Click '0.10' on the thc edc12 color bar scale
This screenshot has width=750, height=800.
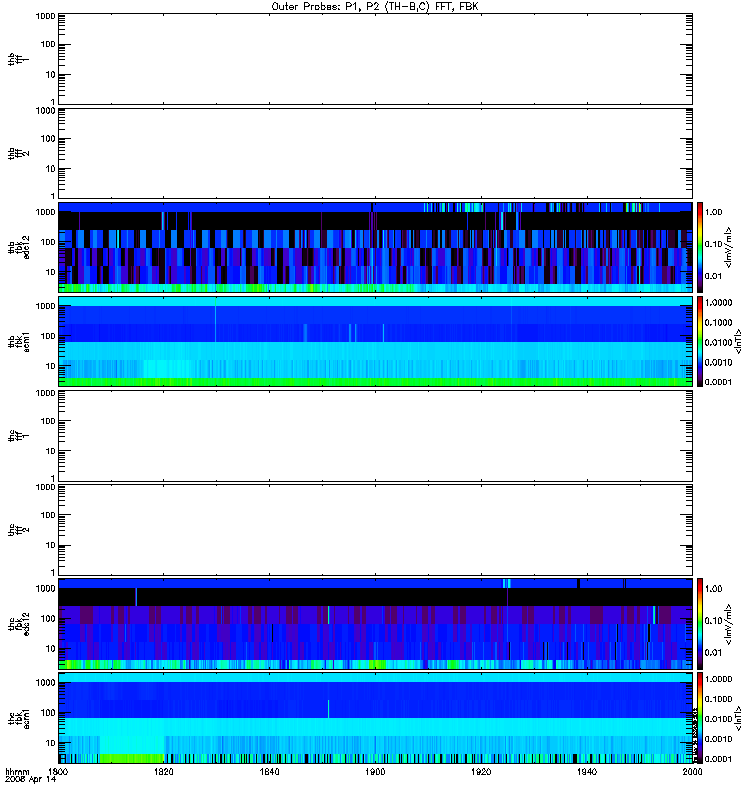pos(713,620)
